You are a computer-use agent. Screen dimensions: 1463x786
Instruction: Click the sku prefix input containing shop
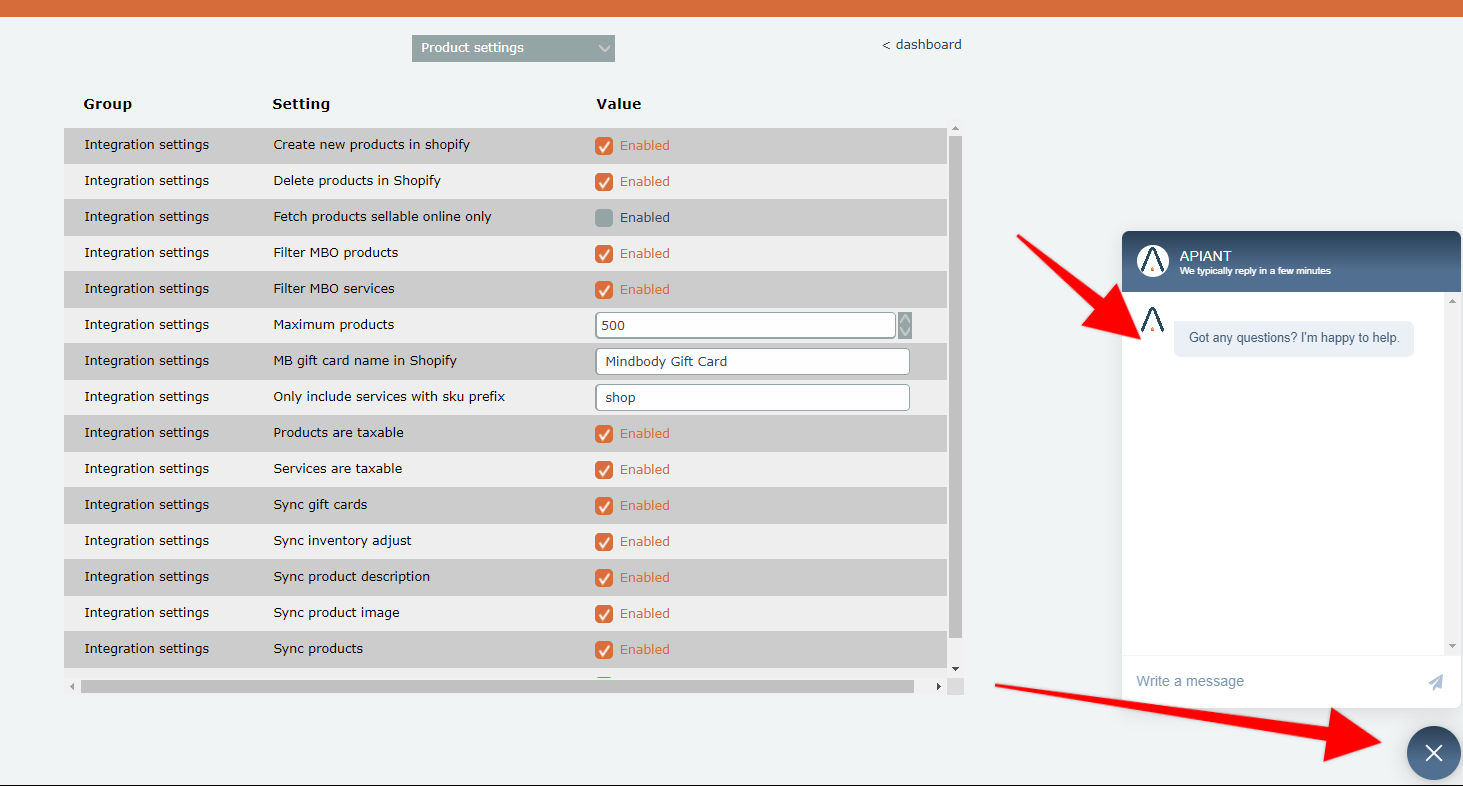752,398
